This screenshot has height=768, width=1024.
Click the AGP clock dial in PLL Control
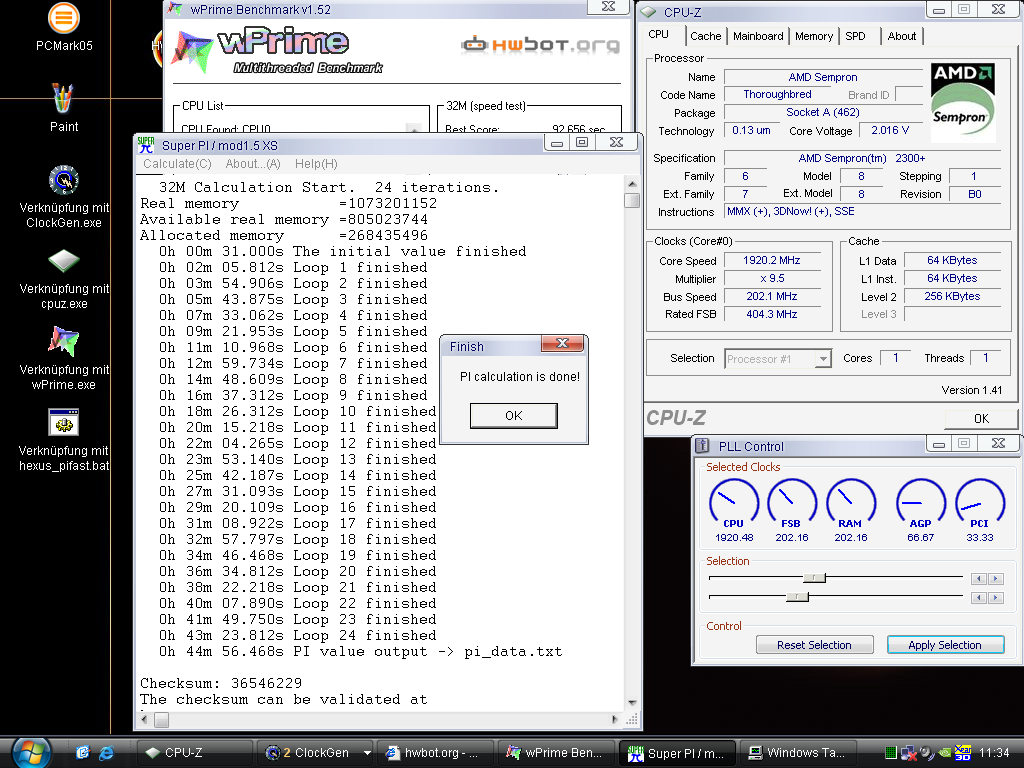(921, 503)
